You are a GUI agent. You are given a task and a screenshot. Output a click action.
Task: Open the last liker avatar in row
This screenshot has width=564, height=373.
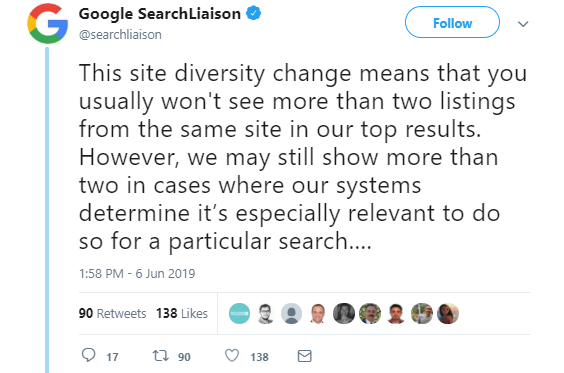click(x=448, y=313)
